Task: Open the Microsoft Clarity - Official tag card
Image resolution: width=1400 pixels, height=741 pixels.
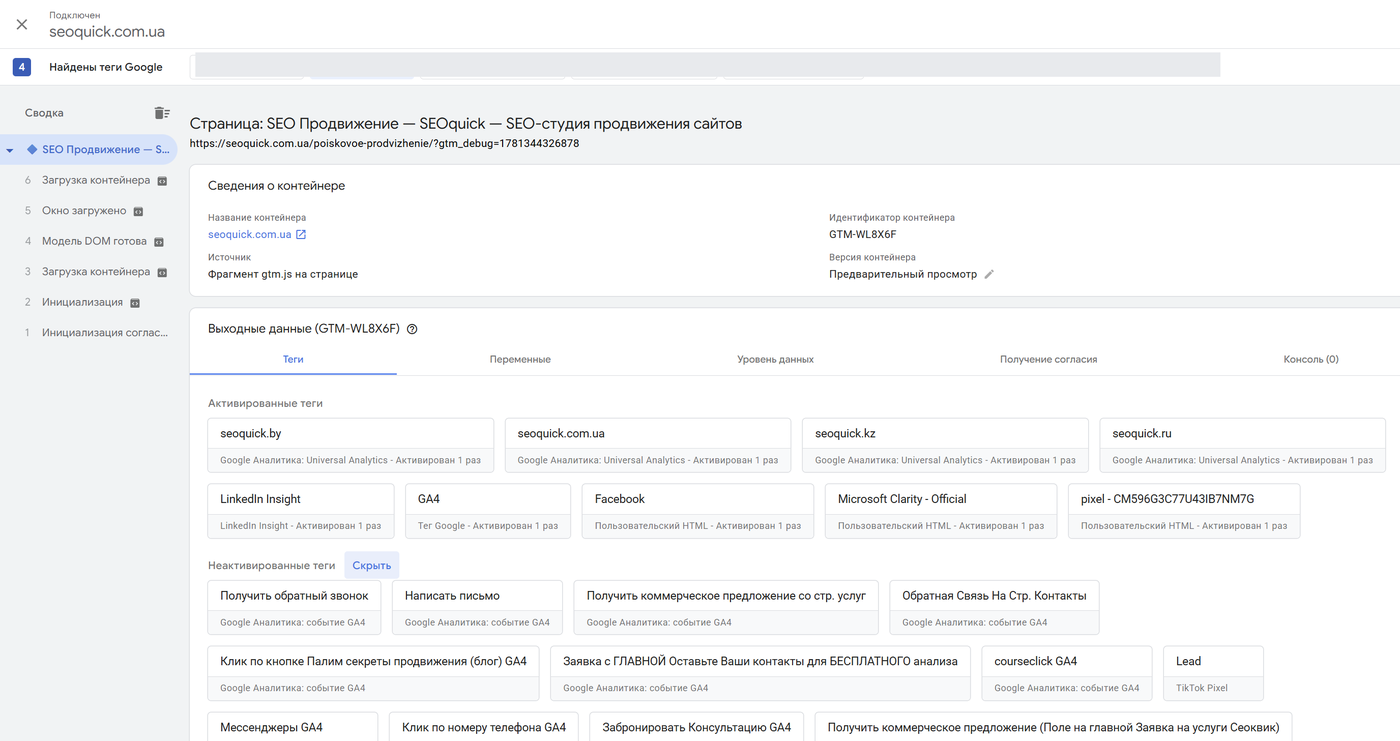Action: click(x=941, y=511)
